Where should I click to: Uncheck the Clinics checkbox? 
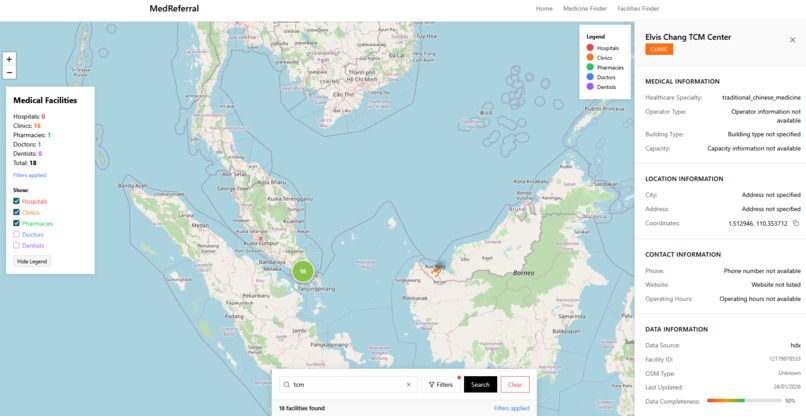click(16, 212)
